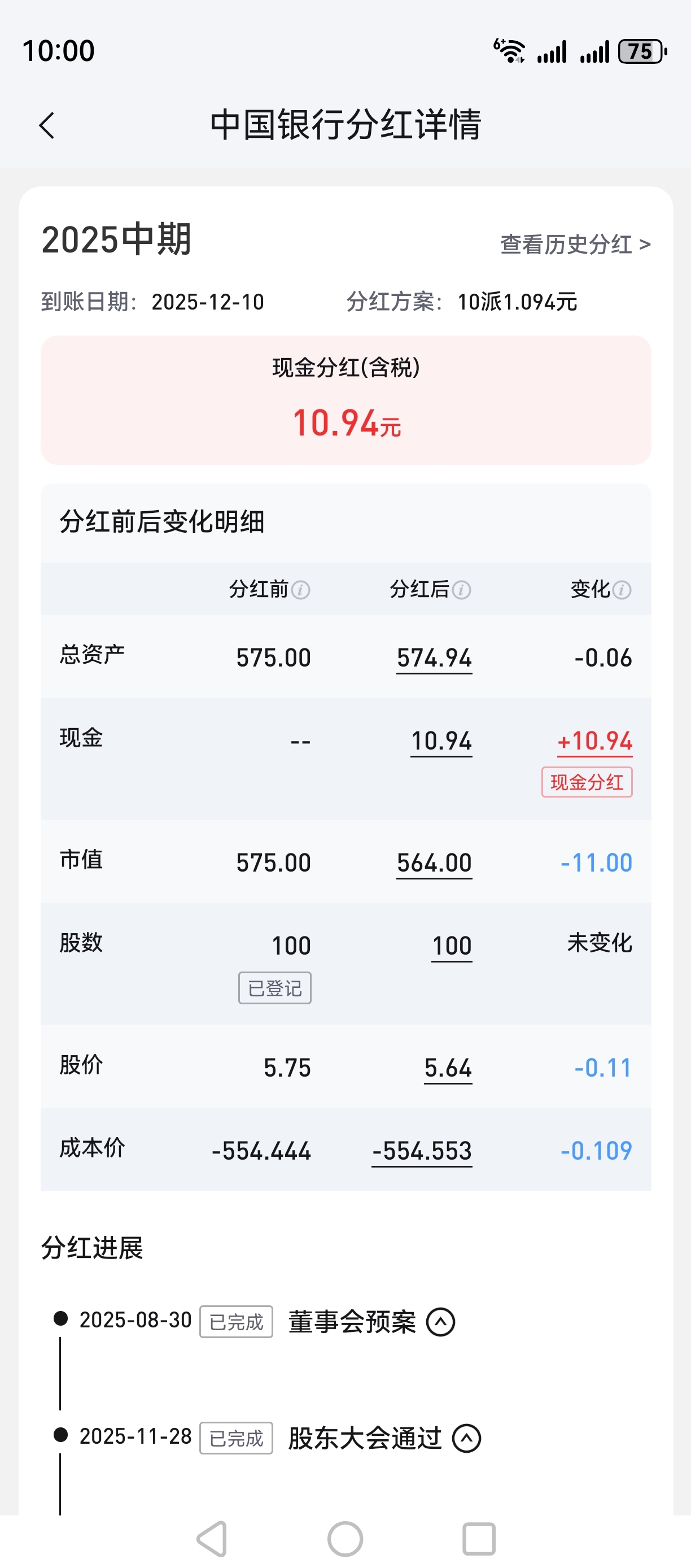Screen dimensions: 691x1568
Task: Tap info icon next to 变化
Action: point(622,590)
